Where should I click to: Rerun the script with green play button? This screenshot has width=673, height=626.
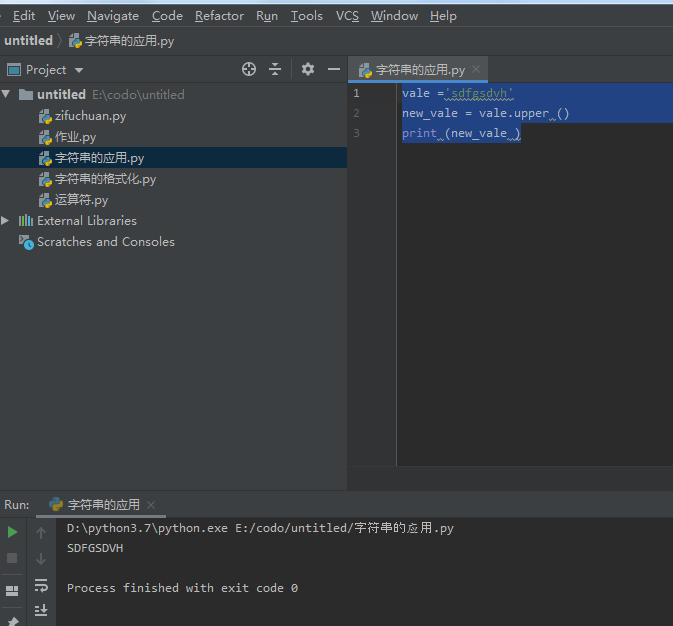coord(12,532)
